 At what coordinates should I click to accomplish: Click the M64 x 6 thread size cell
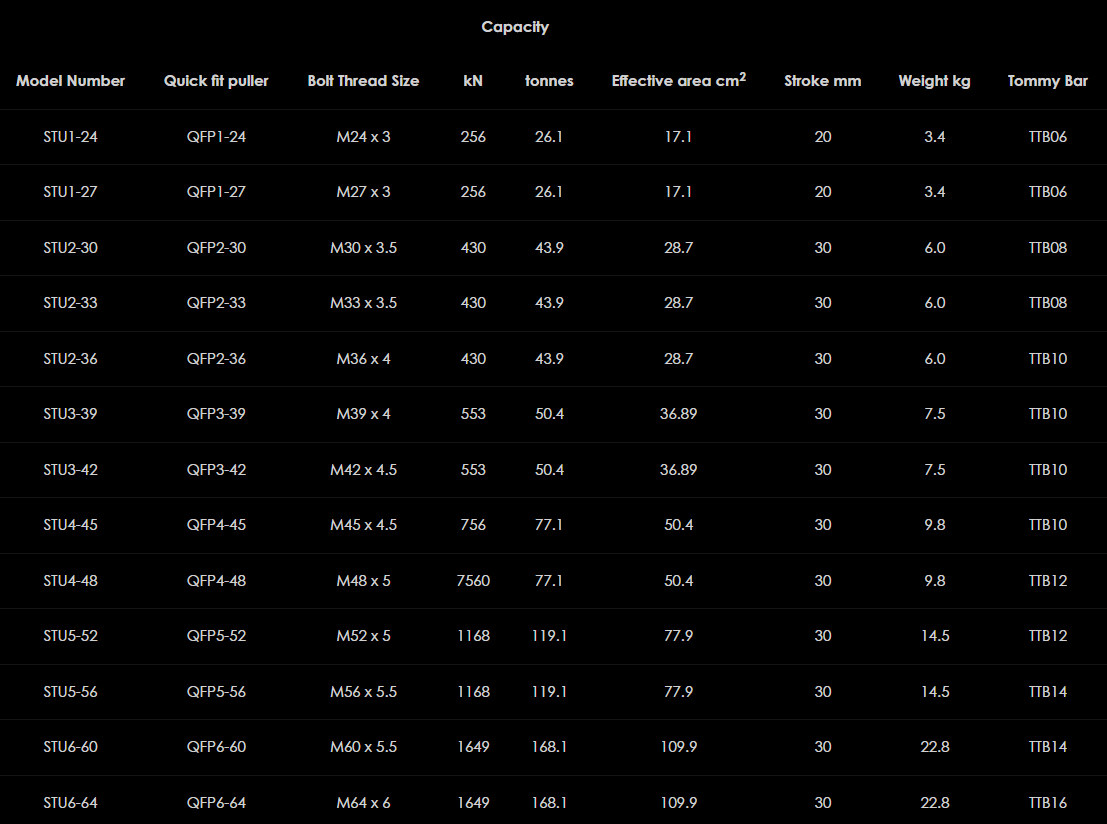tap(363, 803)
